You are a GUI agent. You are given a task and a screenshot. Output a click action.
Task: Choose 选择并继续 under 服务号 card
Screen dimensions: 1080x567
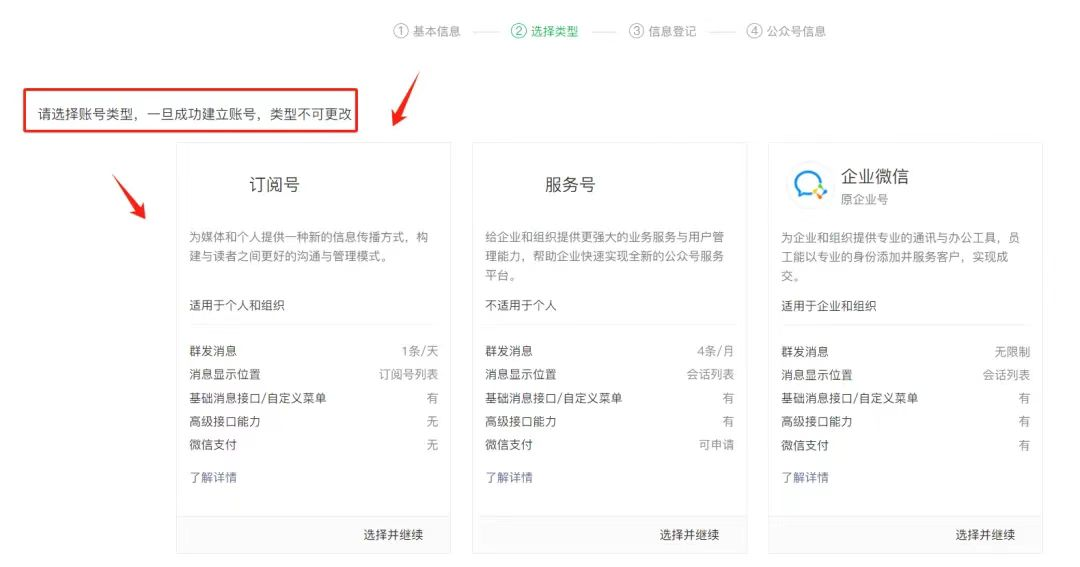689,535
